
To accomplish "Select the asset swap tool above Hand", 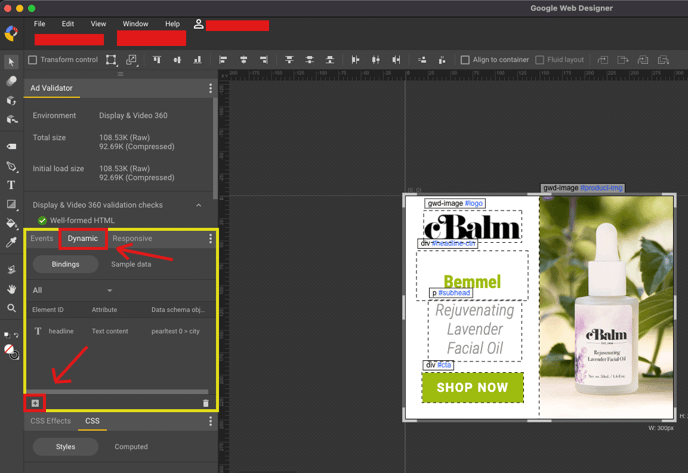I will click(11, 269).
